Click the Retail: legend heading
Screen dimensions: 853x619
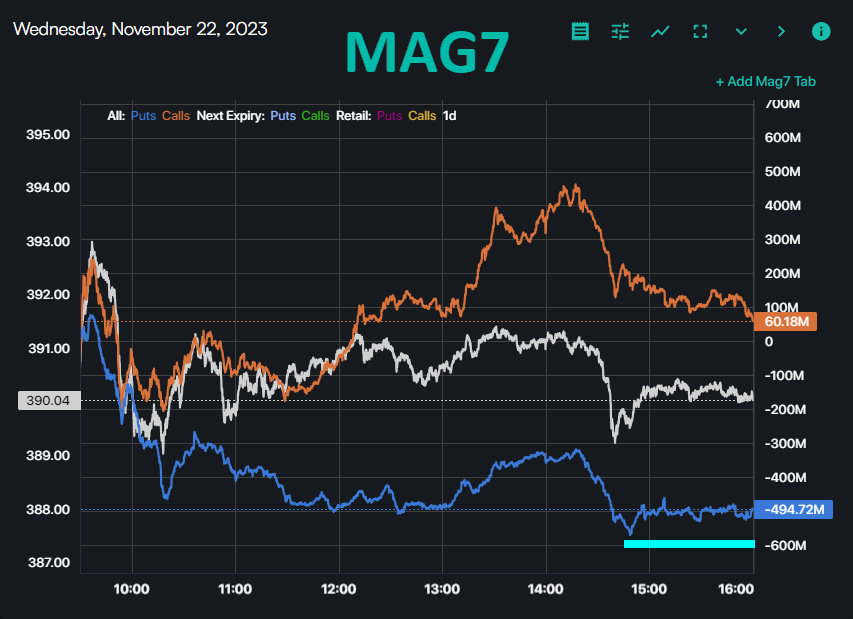(354, 116)
